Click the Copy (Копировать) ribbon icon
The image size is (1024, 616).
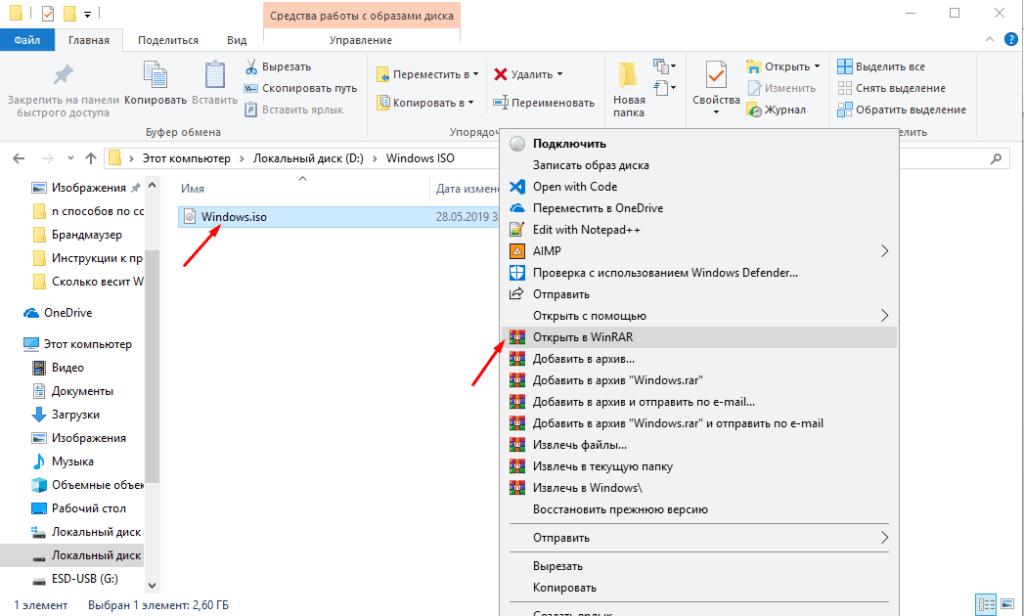pyautogui.click(x=155, y=78)
